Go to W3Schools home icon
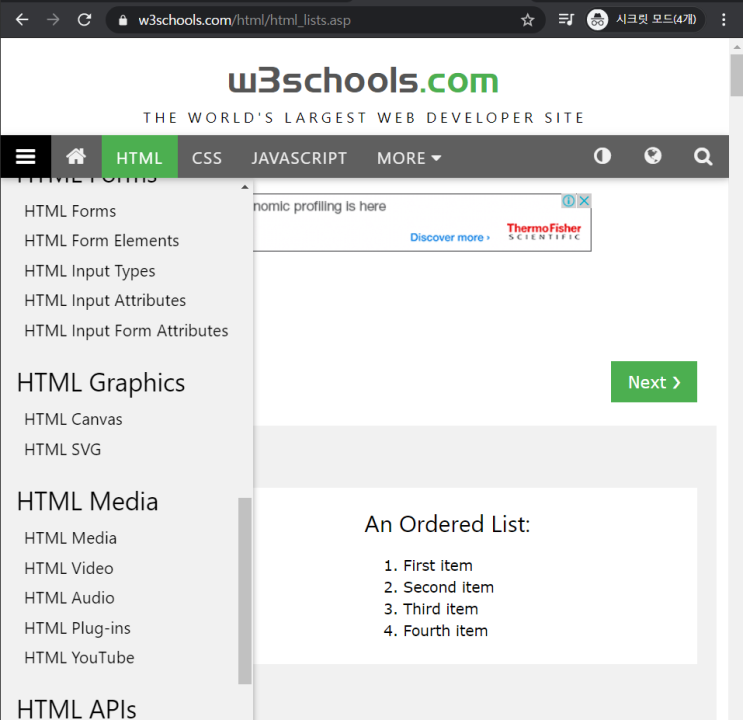Viewport: 743px width, 720px height. (x=76, y=157)
